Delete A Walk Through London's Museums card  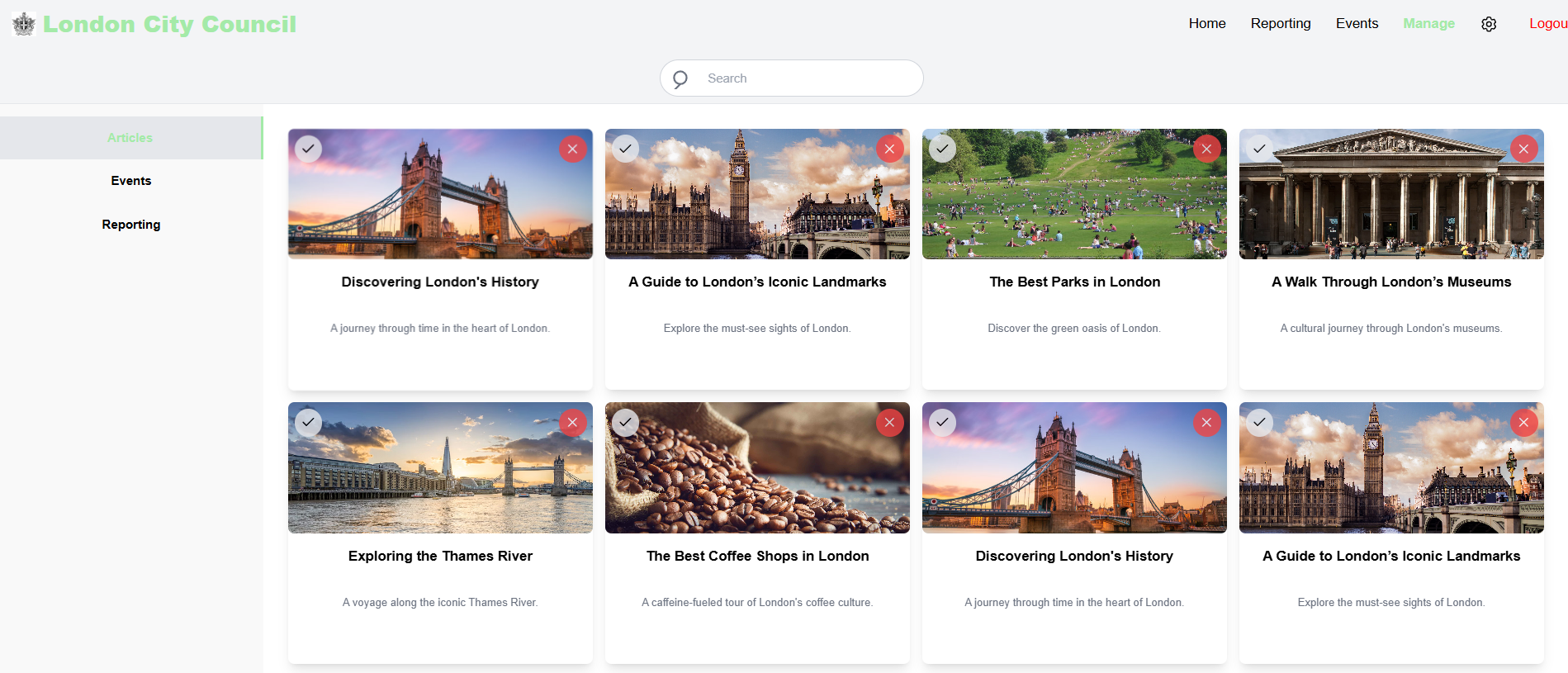point(1524,149)
